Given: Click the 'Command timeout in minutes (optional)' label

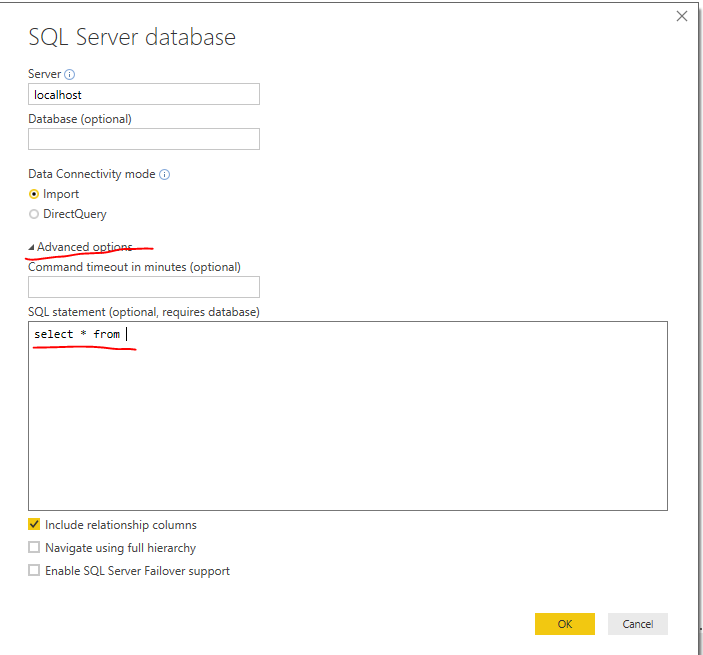Looking at the screenshot, I should pos(135,267).
